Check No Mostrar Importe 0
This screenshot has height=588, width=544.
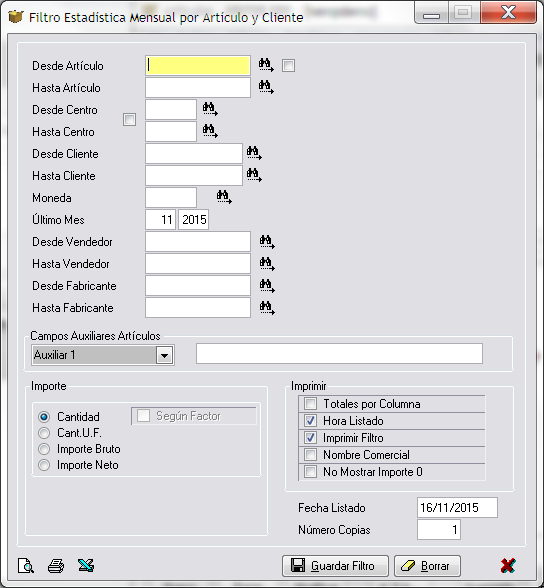(310, 471)
